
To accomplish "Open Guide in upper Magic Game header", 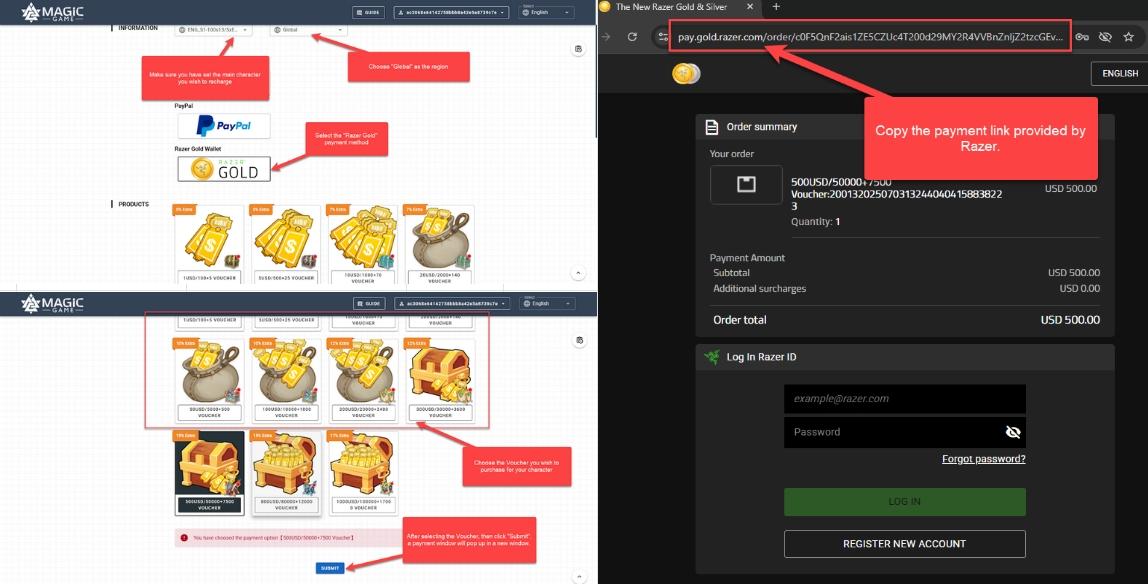I will (x=368, y=12).
